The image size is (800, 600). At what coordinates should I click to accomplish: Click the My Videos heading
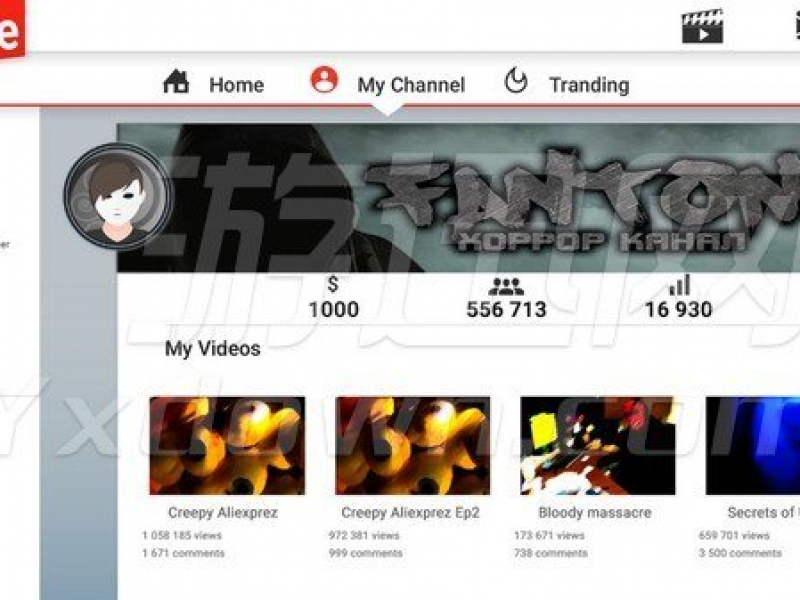(x=213, y=349)
